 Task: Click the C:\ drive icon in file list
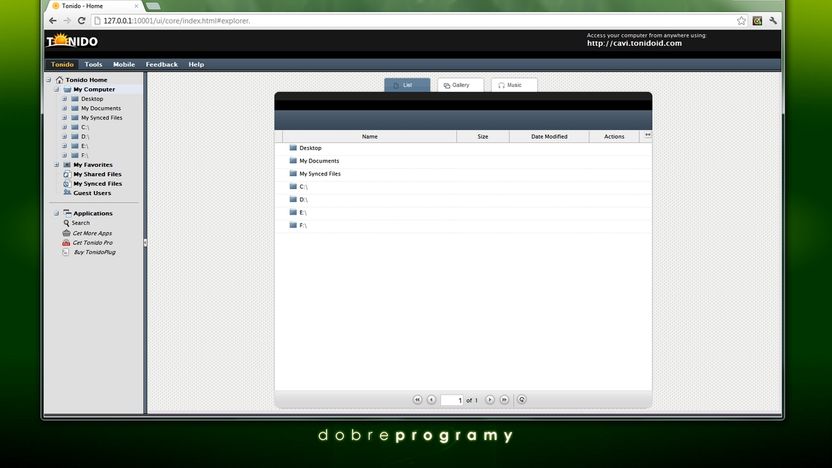click(x=293, y=186)
